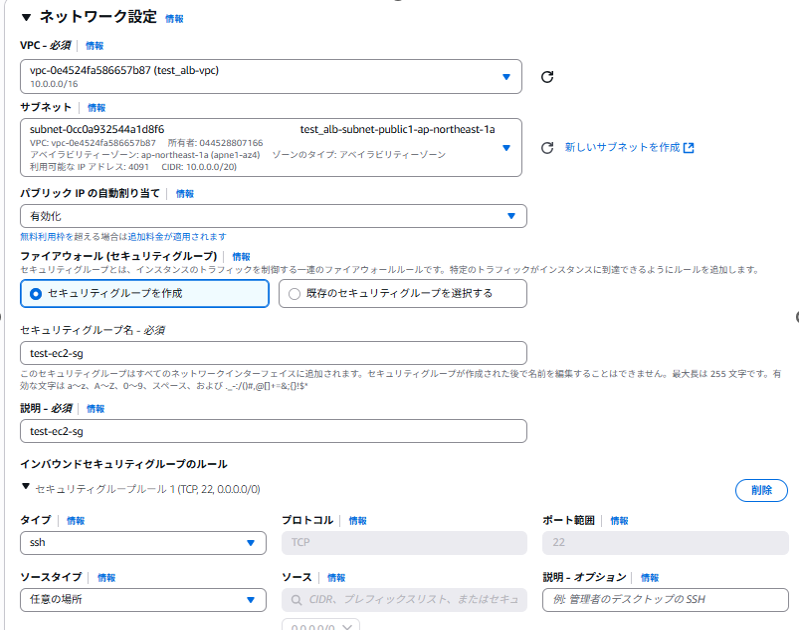Screen dimensions: 799x630
Task: Open 情報 link next to VPC - 必須
Action: coord(94,46)
